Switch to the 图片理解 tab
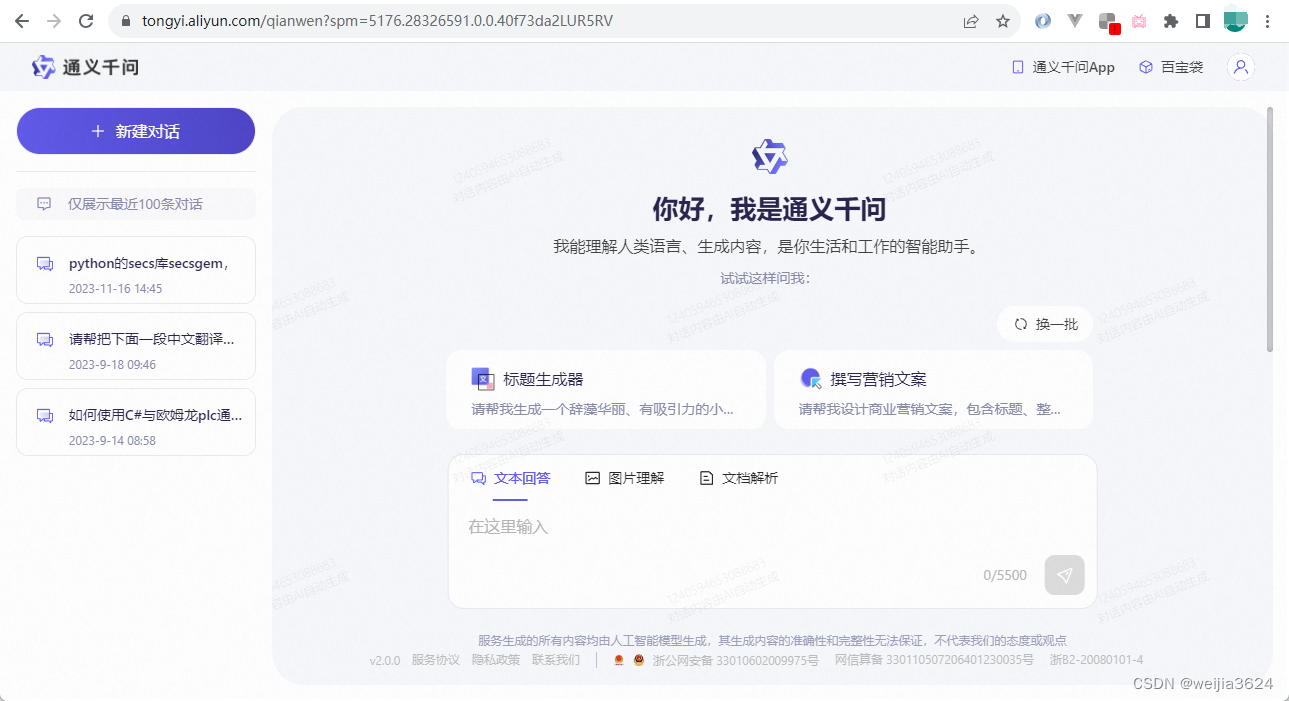Viewport: 1289px width, 701px height. 624,478
